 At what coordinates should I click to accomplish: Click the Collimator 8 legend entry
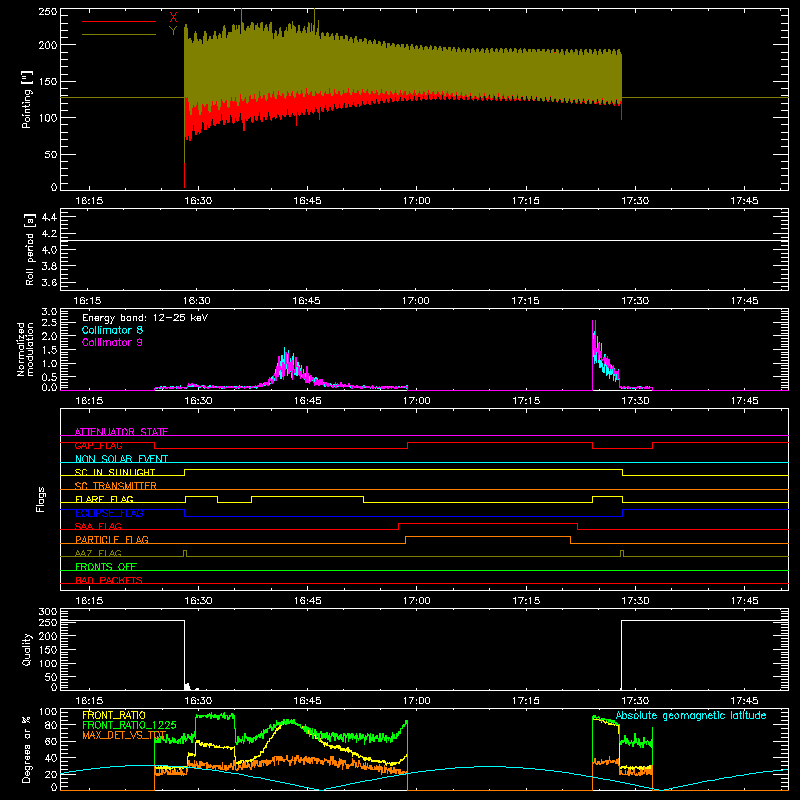coord(112,330)
